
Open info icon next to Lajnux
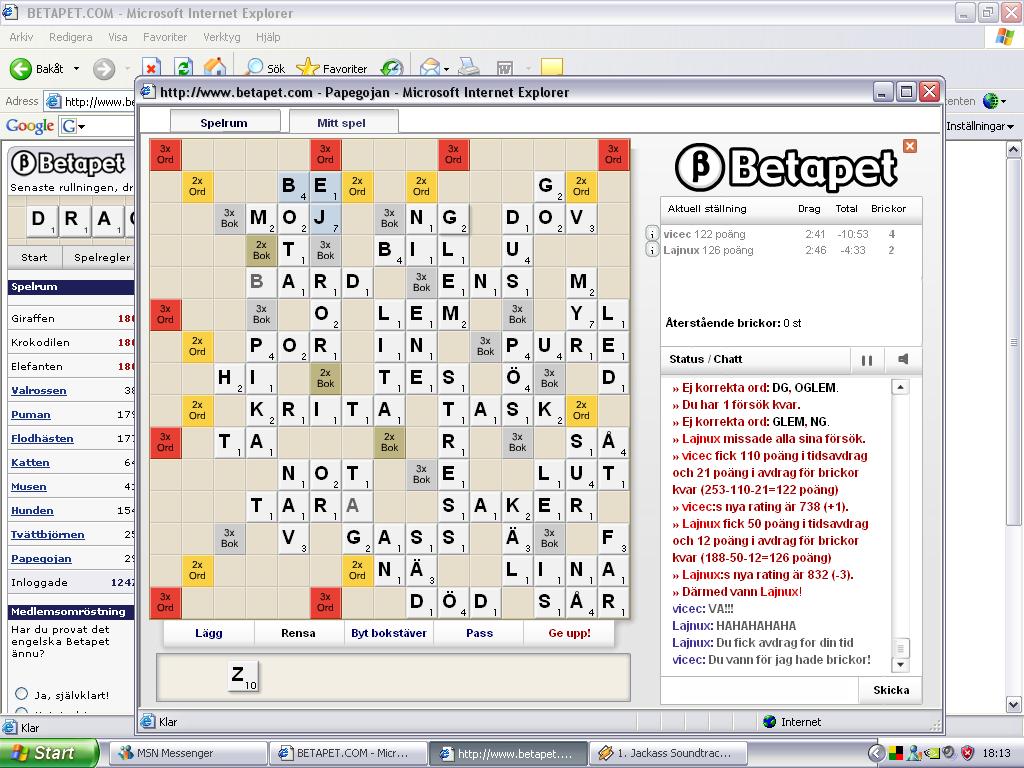[x=652, y=249]
